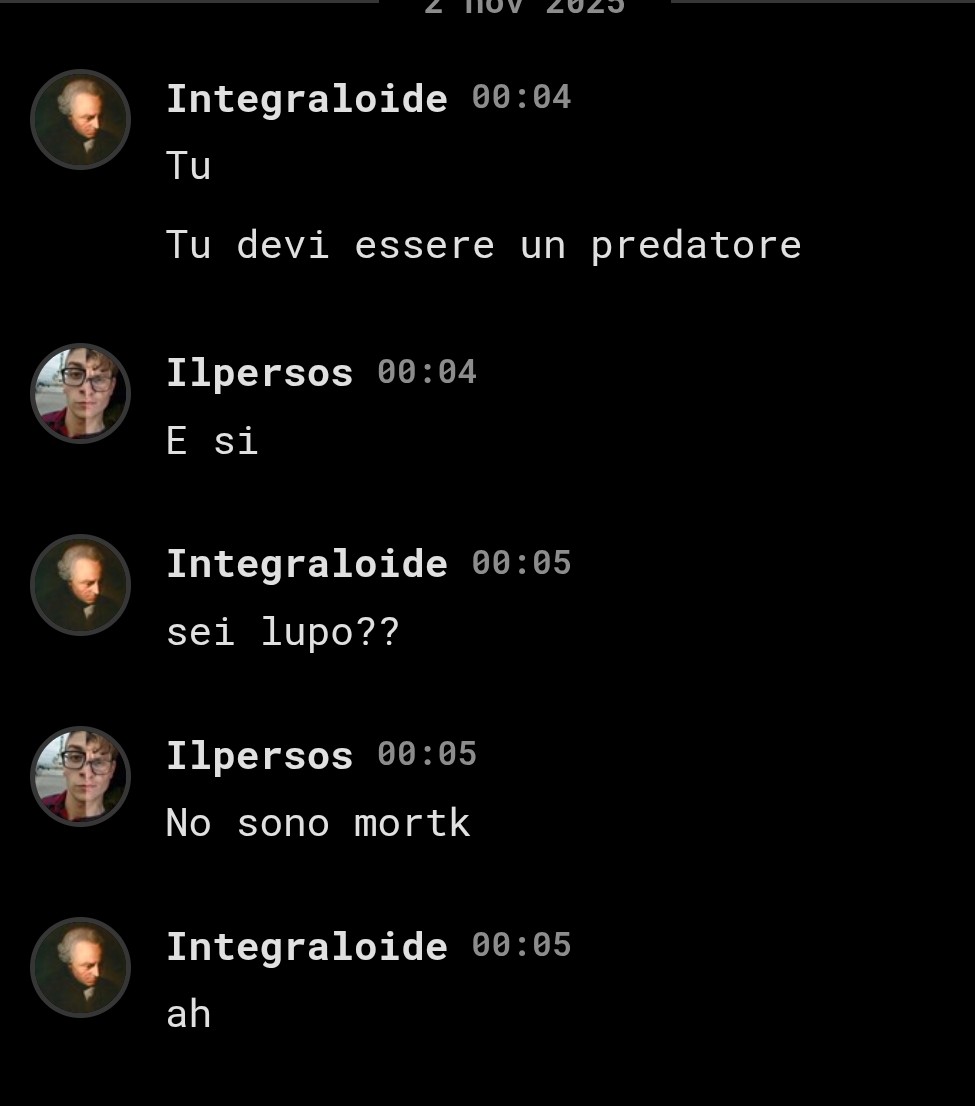
Task: Select the Ilpersos username above "No sono mortk"
Action: coord(260,756)
